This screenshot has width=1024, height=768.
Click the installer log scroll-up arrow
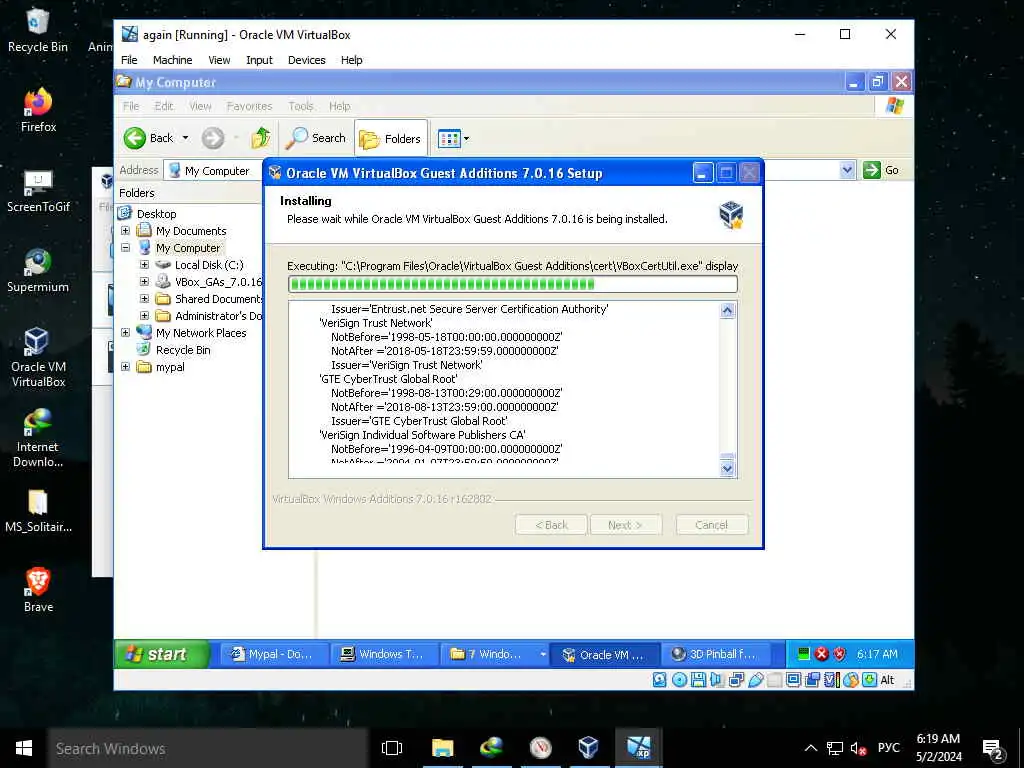[x=727, y=310]
